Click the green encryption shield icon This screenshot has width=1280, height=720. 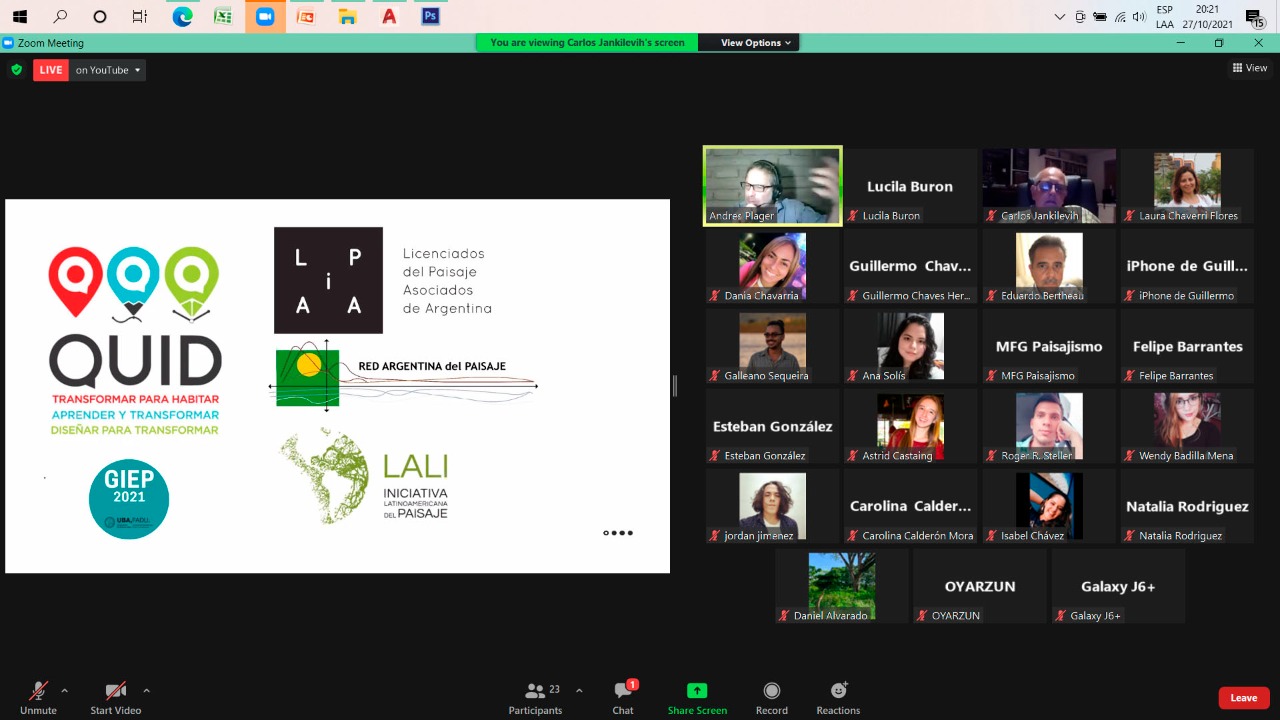click(16, 70)
